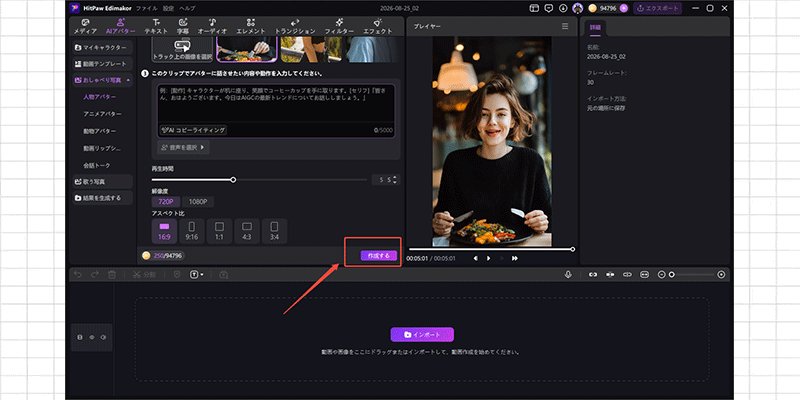Select 1080P resolution
The width and height of the screenshot is (800, 400).
click(198, 202)
